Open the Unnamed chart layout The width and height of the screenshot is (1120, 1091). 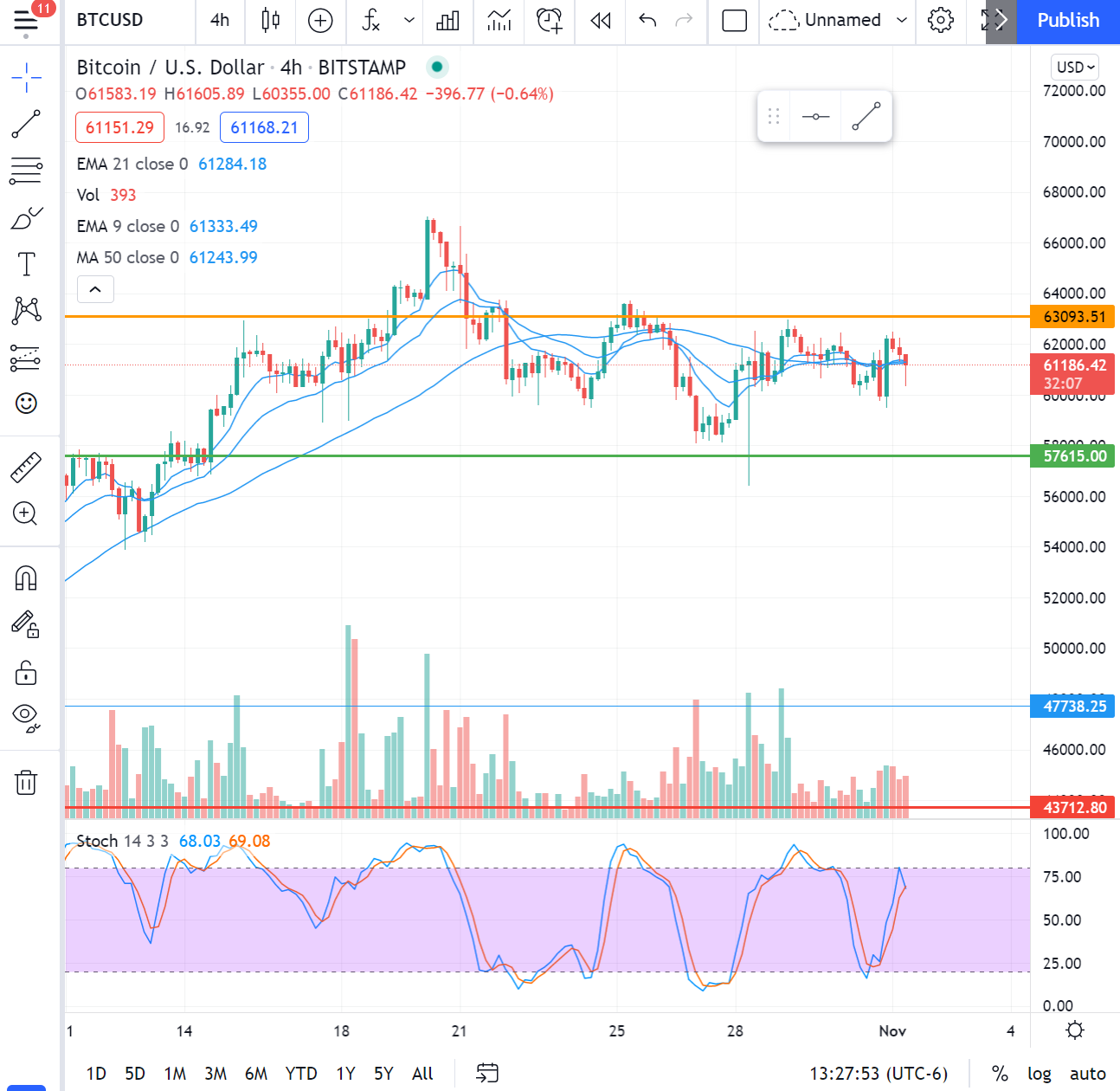coord(825,20)
